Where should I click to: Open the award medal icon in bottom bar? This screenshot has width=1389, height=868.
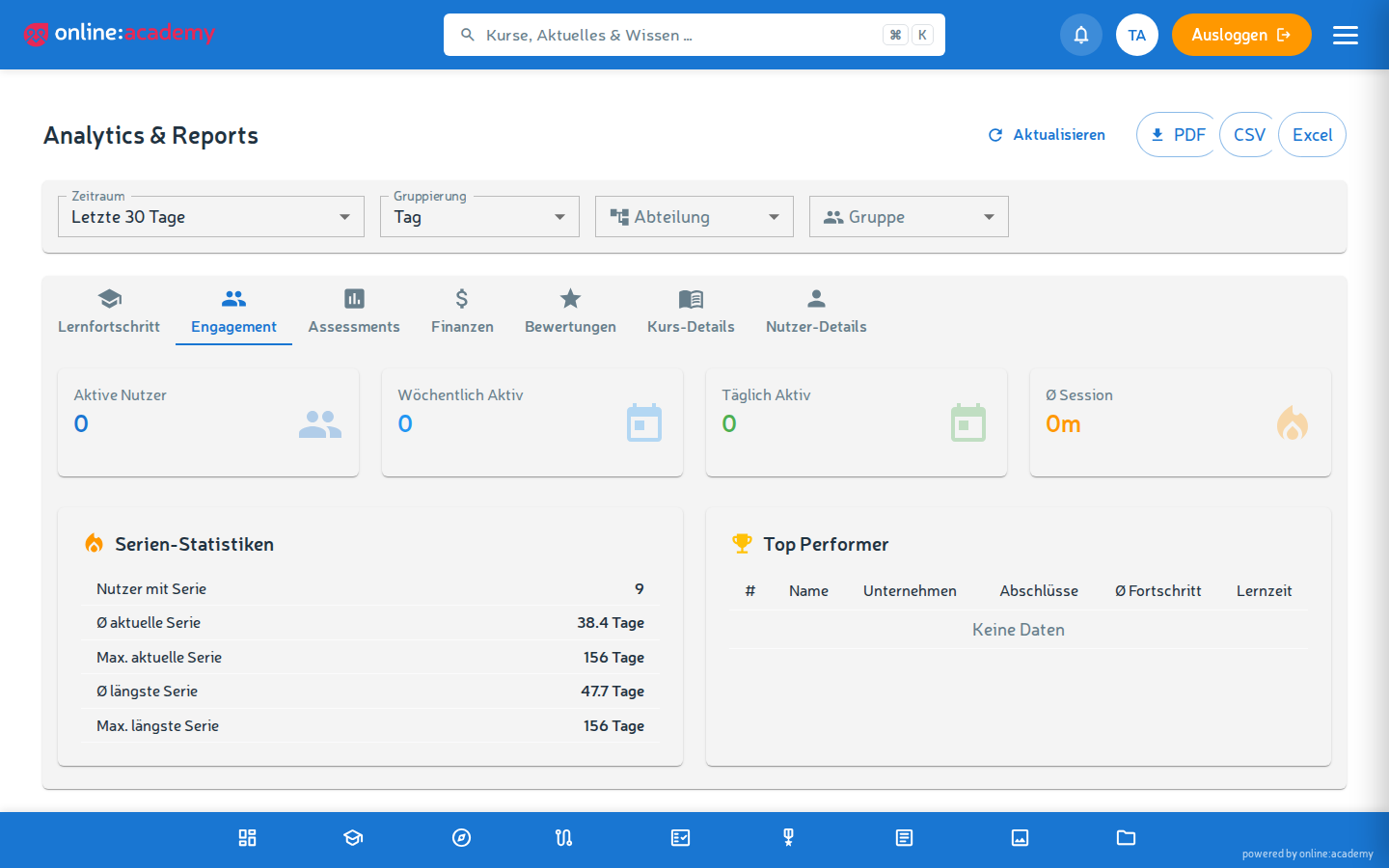788,838
